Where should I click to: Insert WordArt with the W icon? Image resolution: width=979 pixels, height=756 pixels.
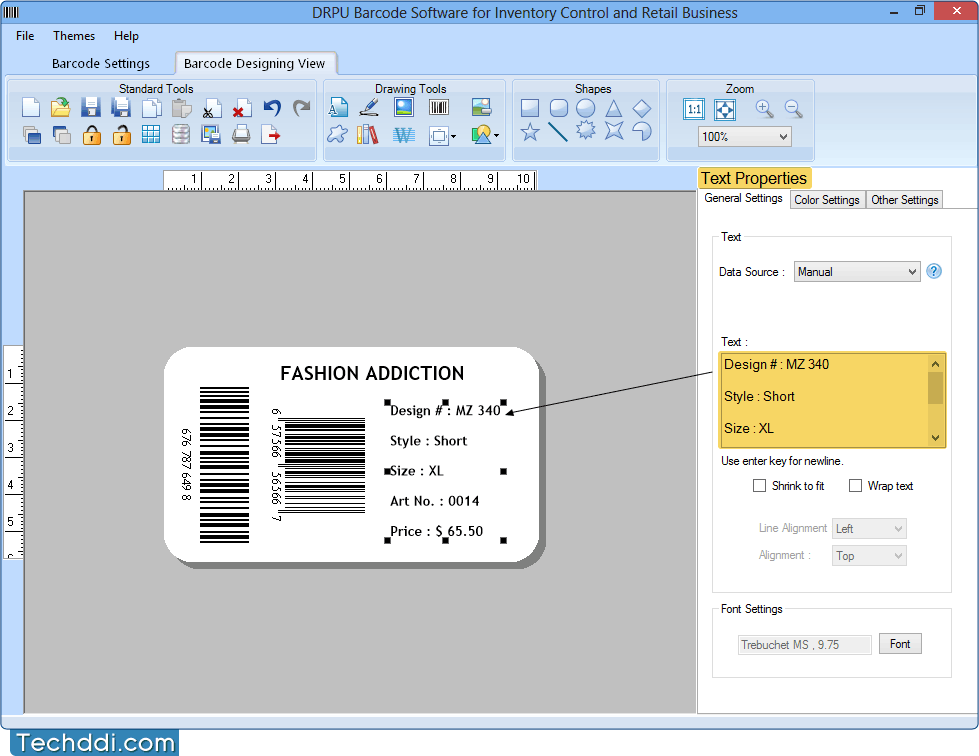404,135
